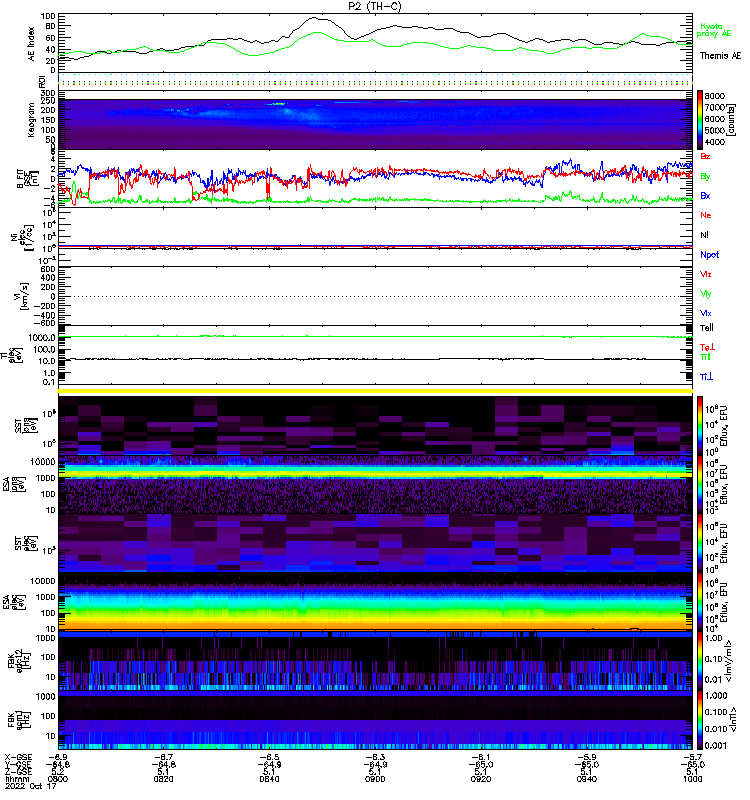Image resolution: width=750 pixels, height=800 pixels.
Task: Click the FBK scm1 spectrogram panel
Action: point(376,720)
